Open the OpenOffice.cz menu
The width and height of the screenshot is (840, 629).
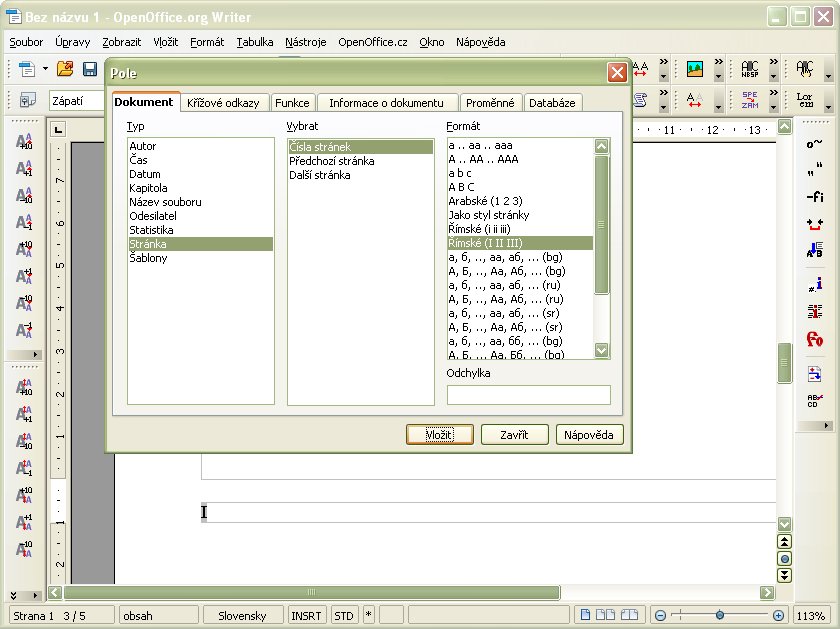click(373, 42)
